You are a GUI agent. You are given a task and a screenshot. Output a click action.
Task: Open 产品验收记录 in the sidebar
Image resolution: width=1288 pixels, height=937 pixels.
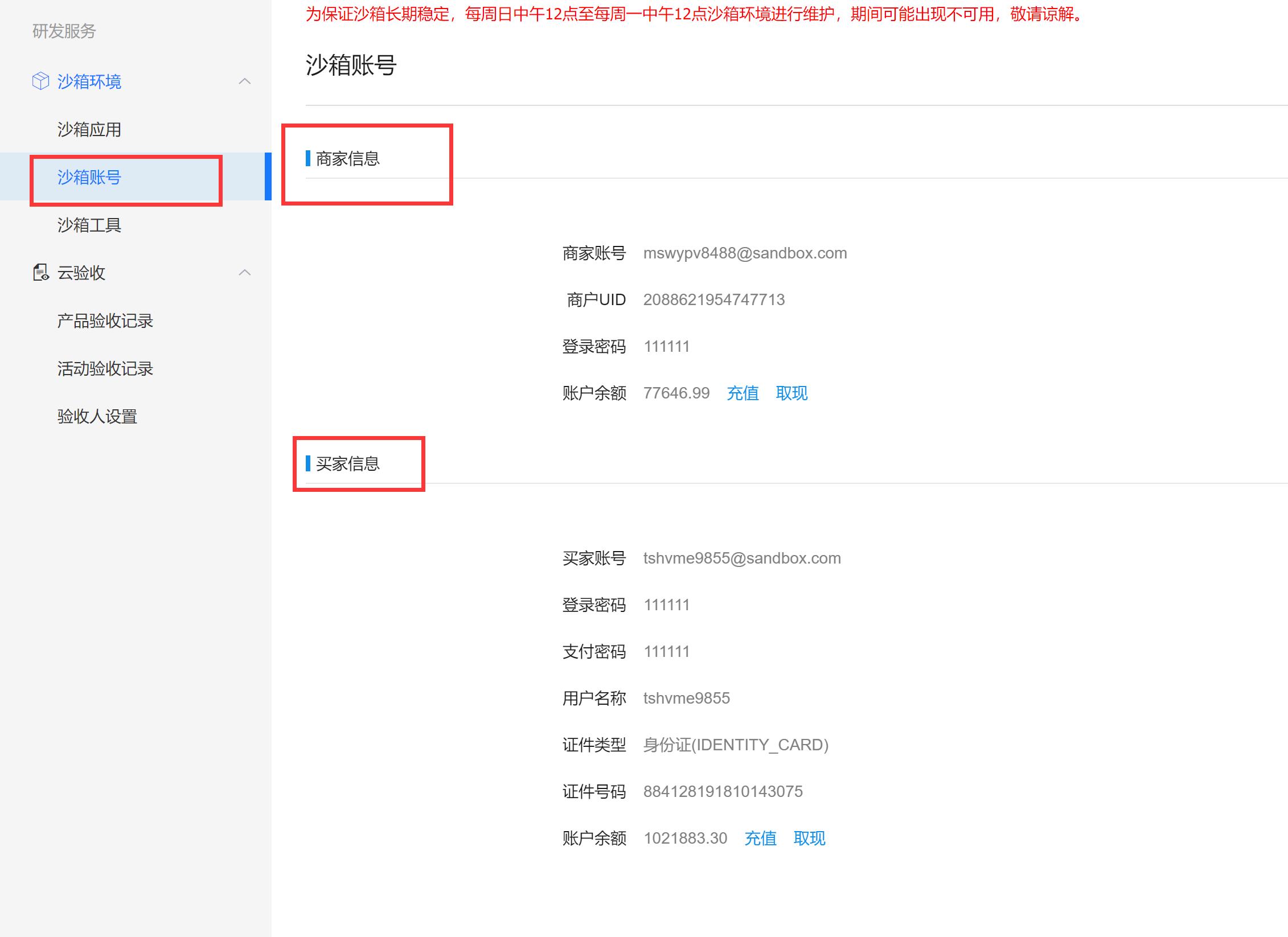105,321
